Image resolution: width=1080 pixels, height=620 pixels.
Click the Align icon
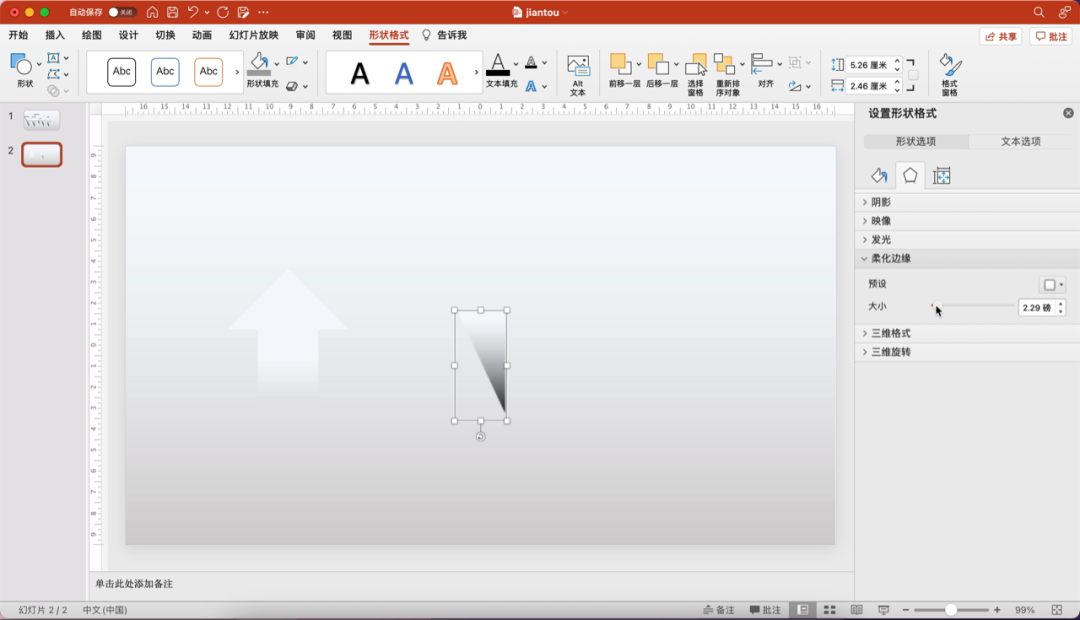762,64
